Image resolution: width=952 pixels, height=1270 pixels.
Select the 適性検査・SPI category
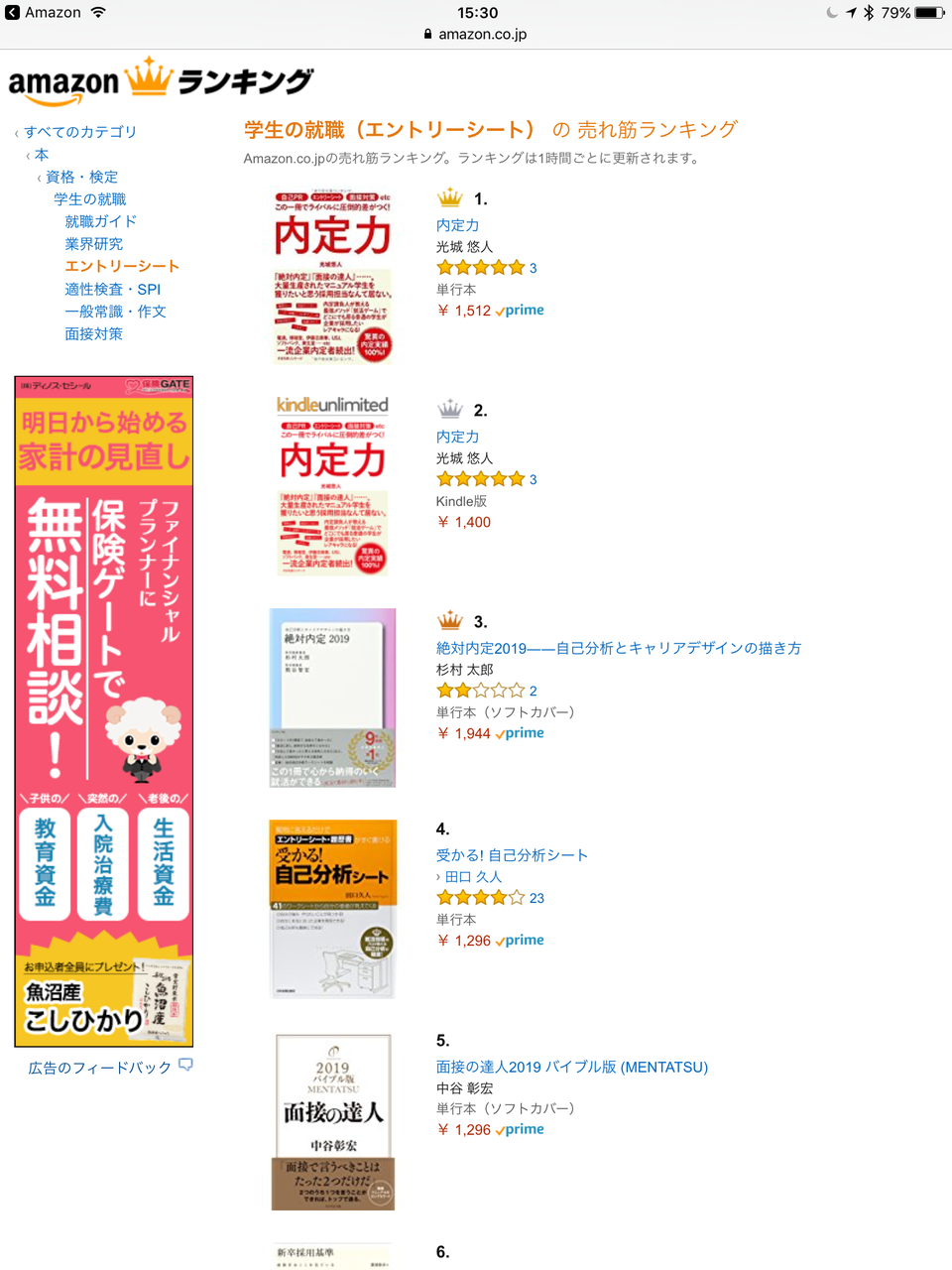pyautogui.click(x=112, y=289)
